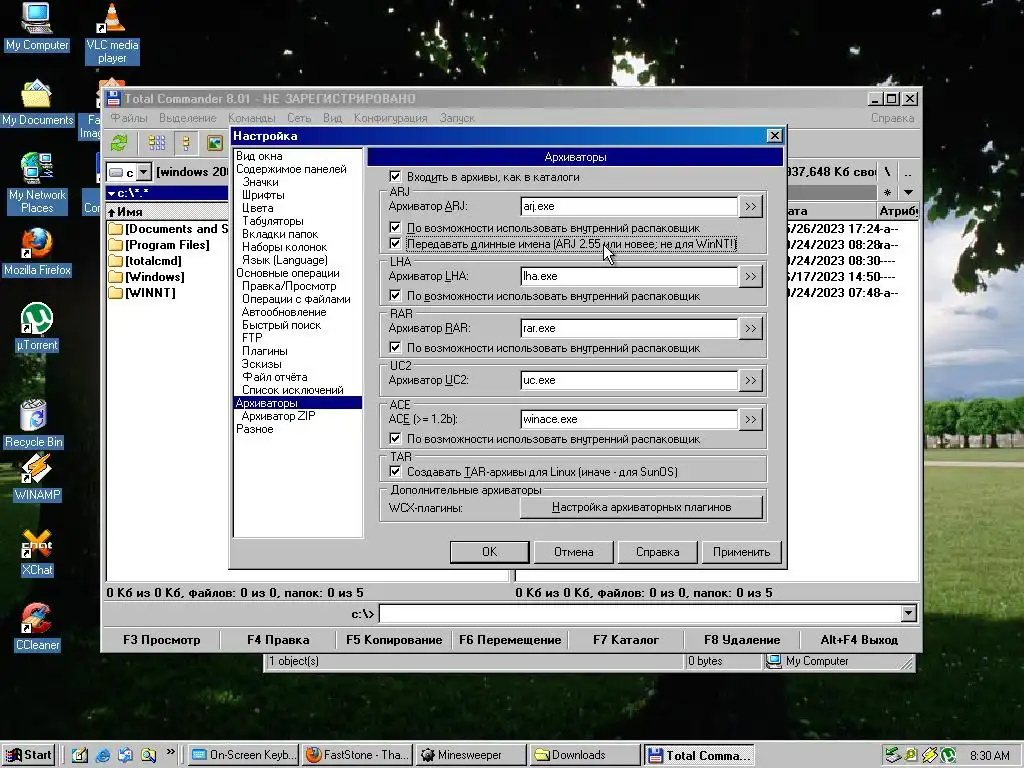
Task: Toggle ACE internal unpacker checkbox
Action: pos(395,438)
